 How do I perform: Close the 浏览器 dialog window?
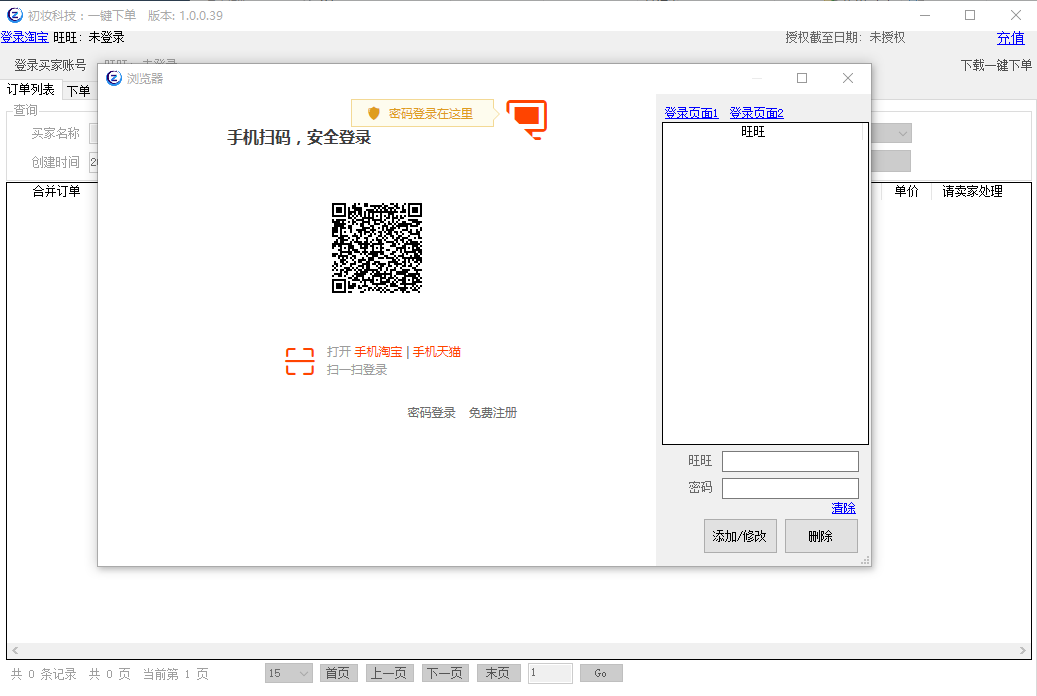[847, 78]
